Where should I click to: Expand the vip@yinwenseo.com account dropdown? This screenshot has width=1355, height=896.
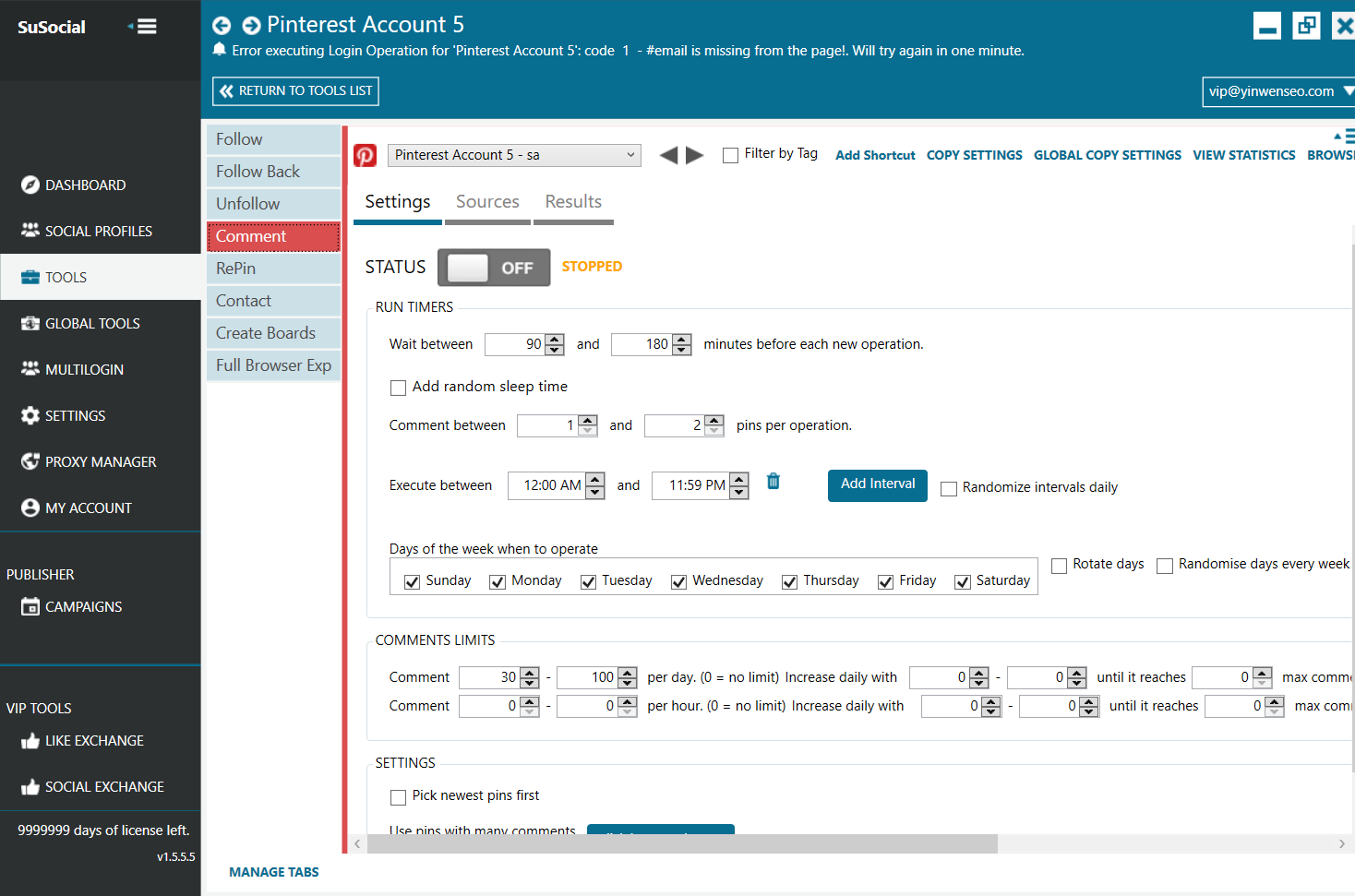coord(1277,91)
